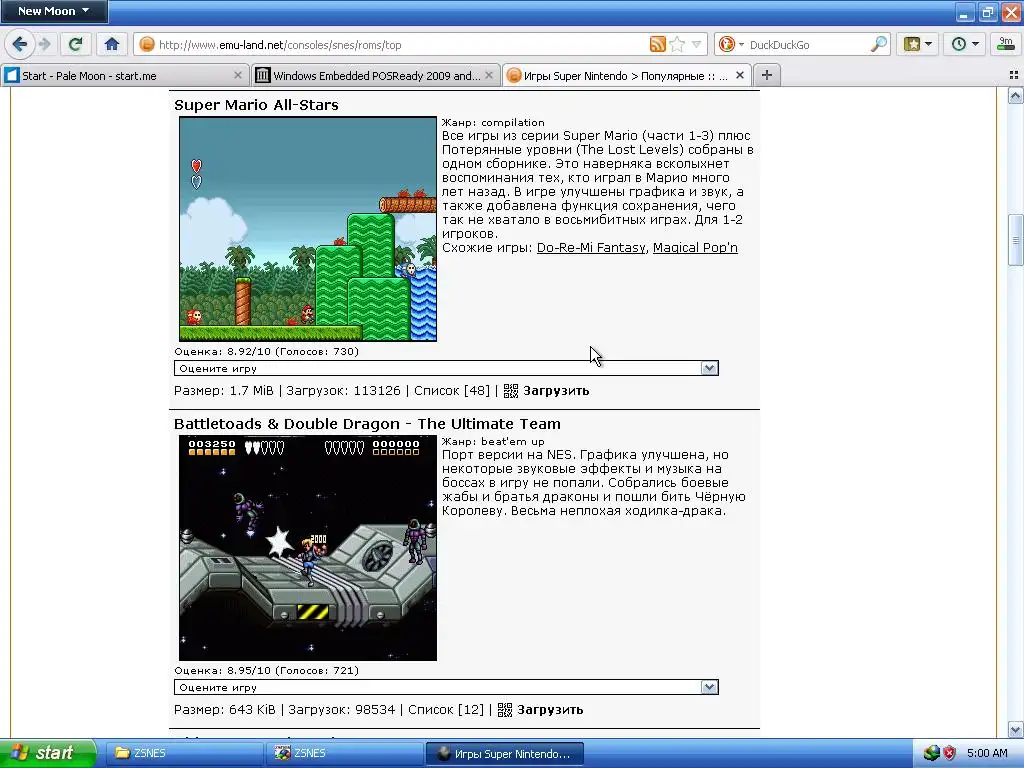
Task: Click the Оценка: 8.92/10 rating text
Action: click(266, 351)
